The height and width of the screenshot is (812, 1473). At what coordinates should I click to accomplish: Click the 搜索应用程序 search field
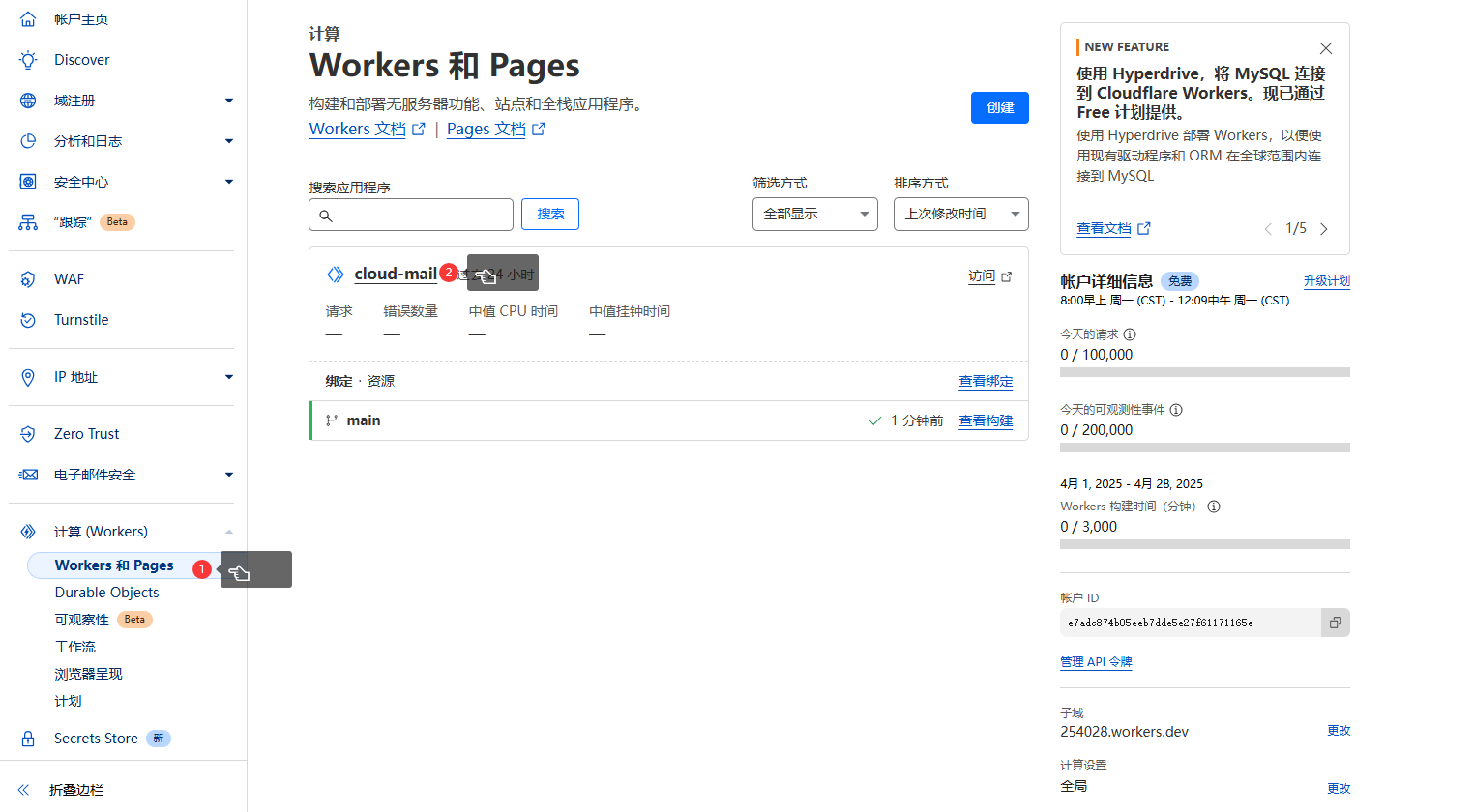(x=410, y=214)
